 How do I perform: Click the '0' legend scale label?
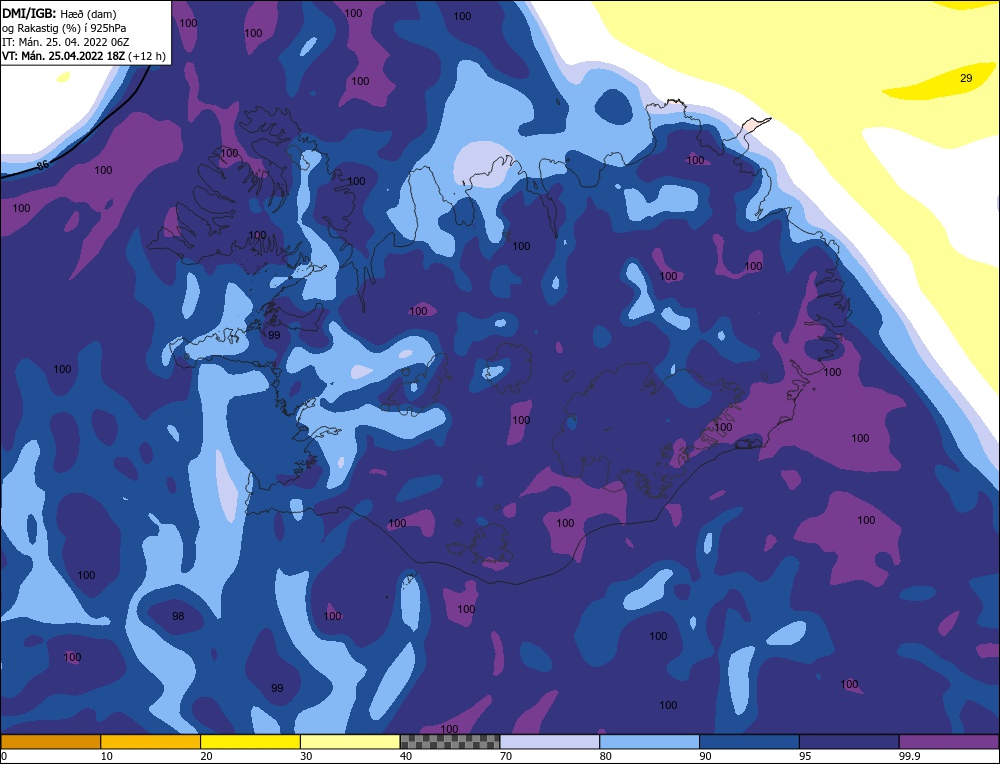(x=4, y=756)
